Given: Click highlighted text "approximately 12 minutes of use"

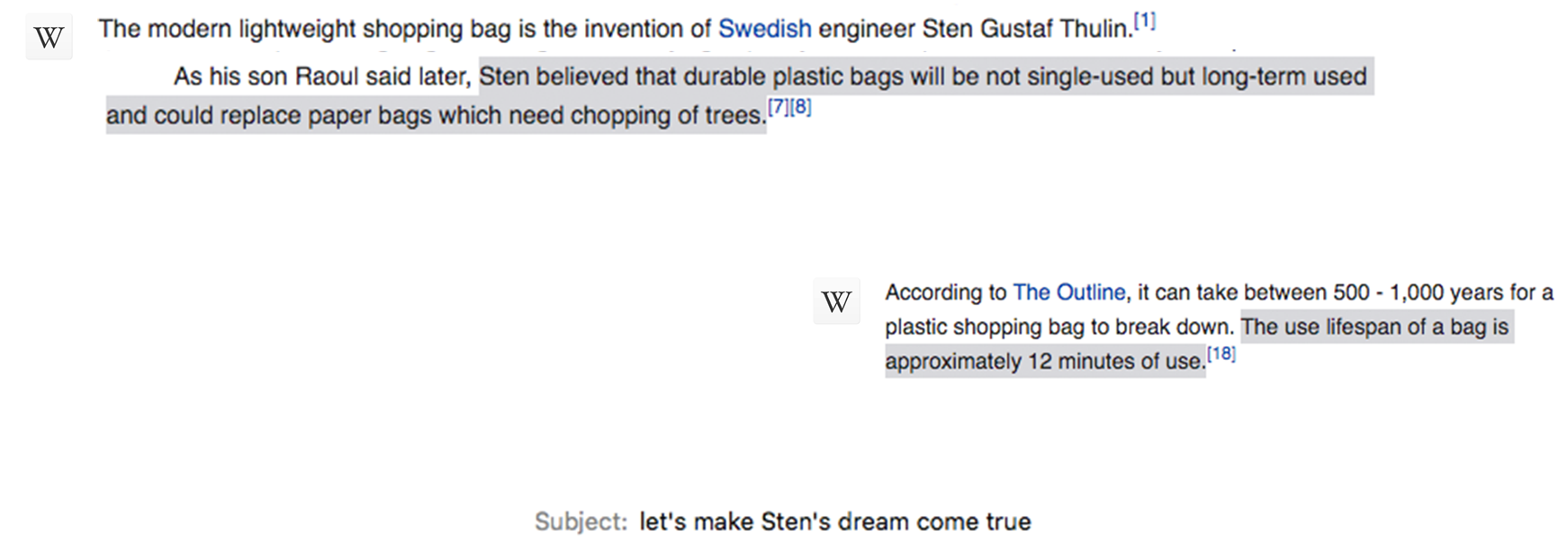Looking at the screenshot, I should click(1044, 362).
